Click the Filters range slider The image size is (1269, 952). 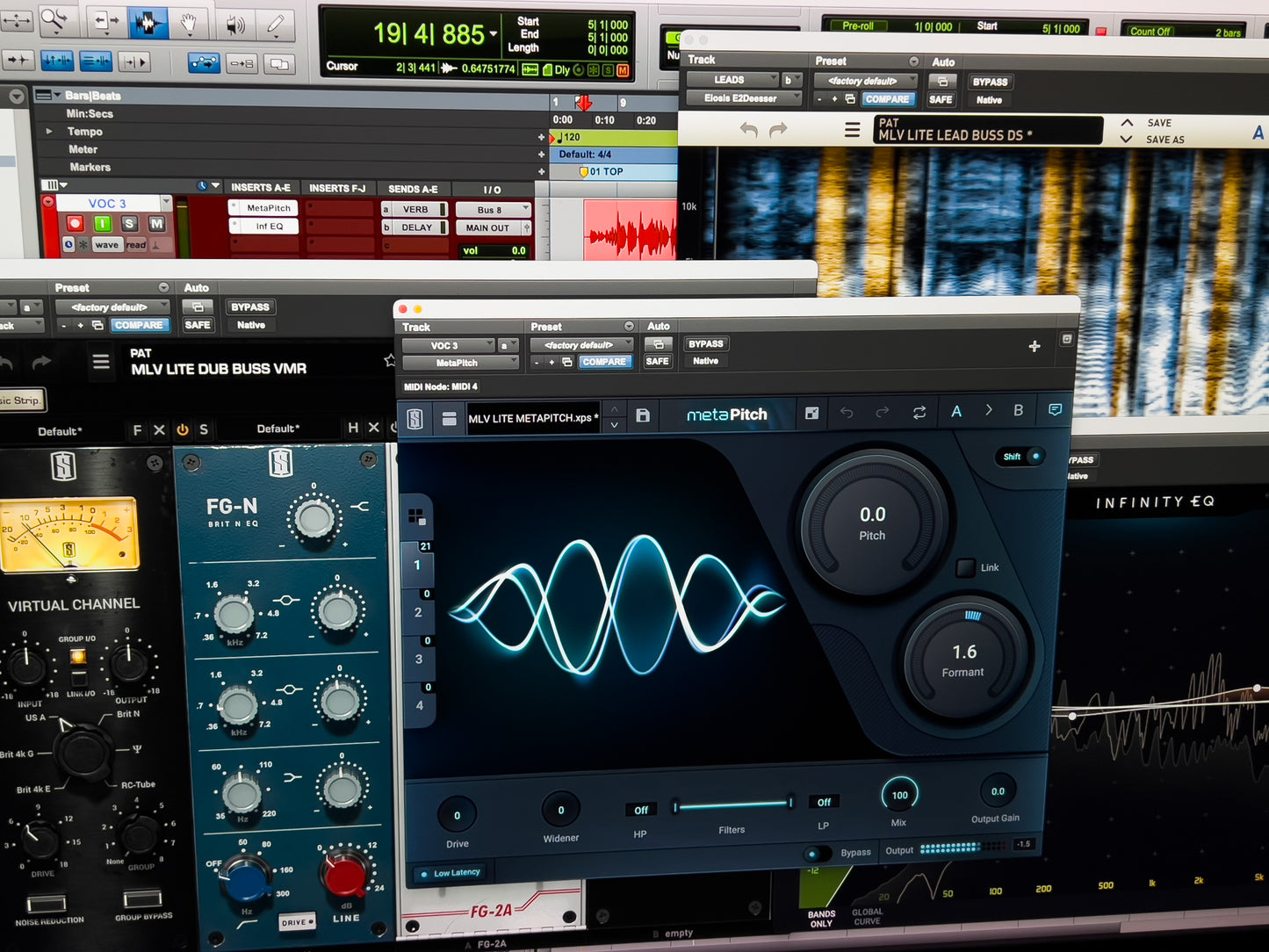pyautogui.click(x=732, y=804)
